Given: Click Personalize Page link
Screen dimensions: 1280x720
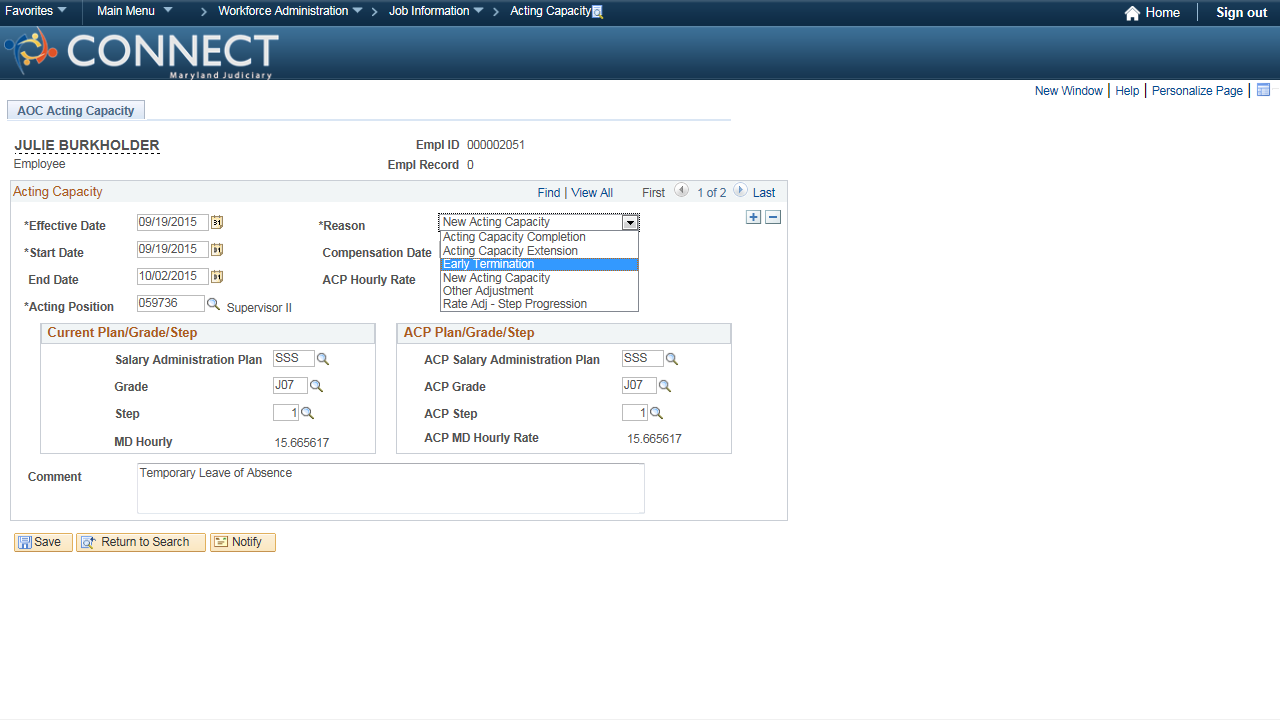Looking at the screenshot, I should pos(1197,91).
